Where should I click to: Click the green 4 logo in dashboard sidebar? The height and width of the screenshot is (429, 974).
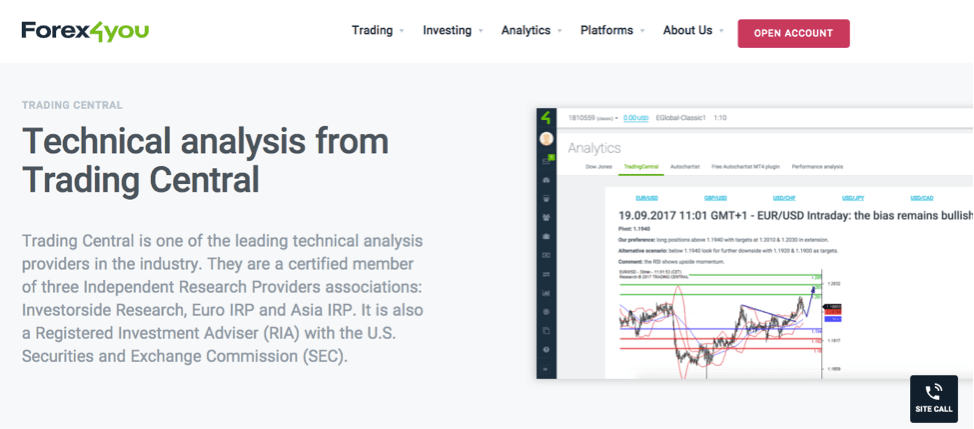(547, 117)
